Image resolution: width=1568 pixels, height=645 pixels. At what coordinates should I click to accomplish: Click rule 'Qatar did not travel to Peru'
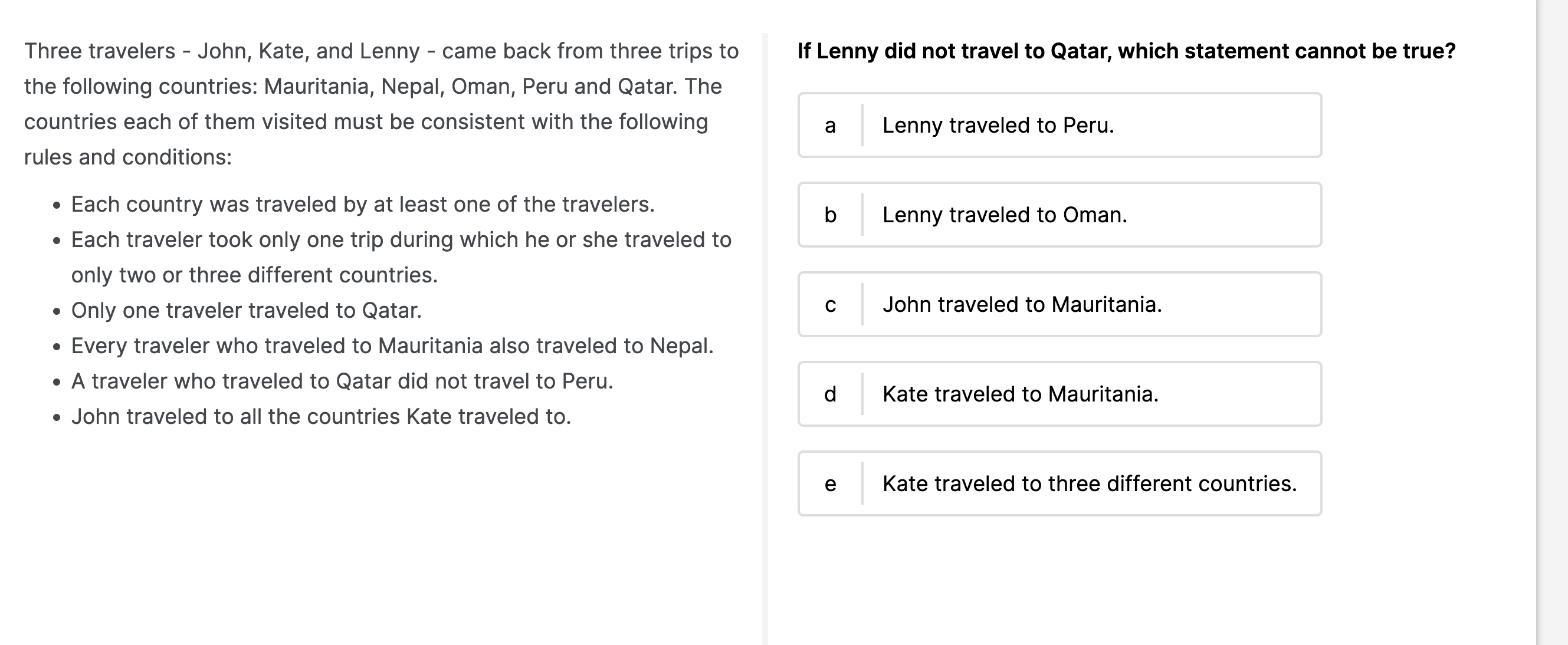click(x=342, y=381)
